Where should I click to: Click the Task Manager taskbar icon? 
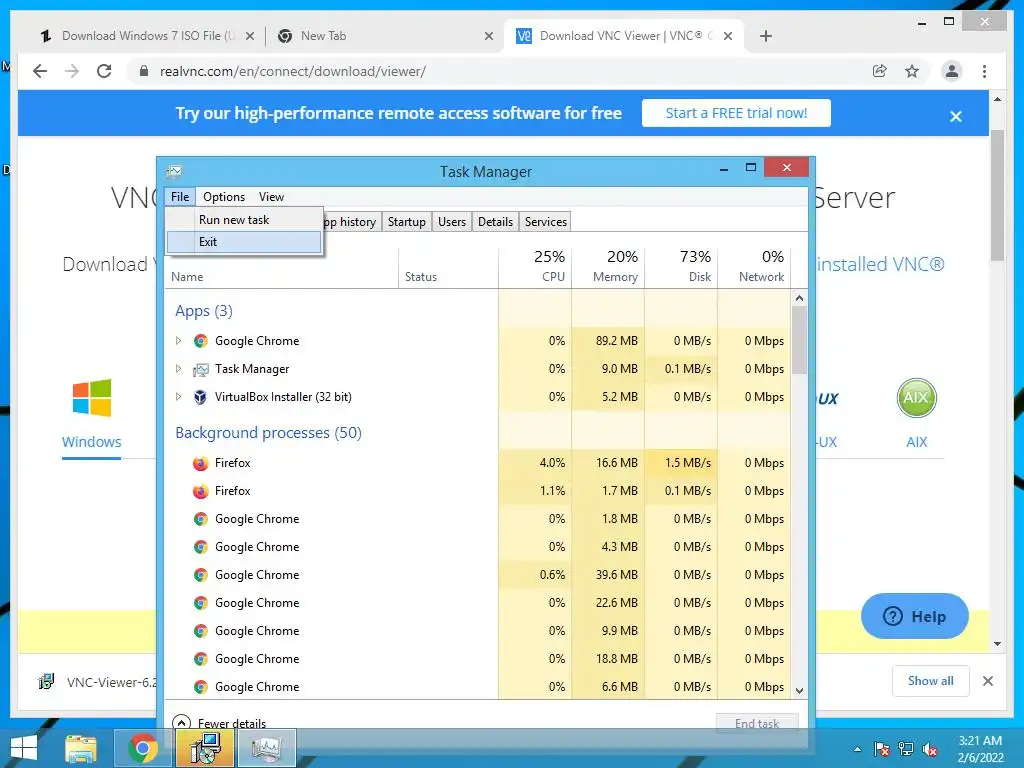[266, 748]
